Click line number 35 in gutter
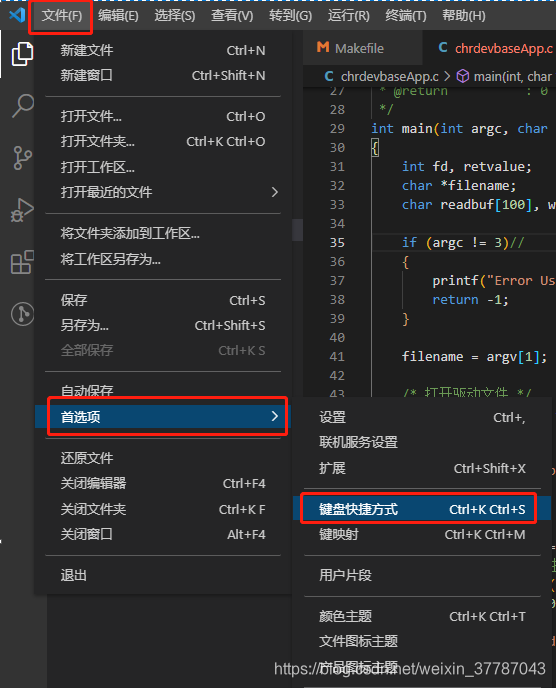 pos(337,243)
